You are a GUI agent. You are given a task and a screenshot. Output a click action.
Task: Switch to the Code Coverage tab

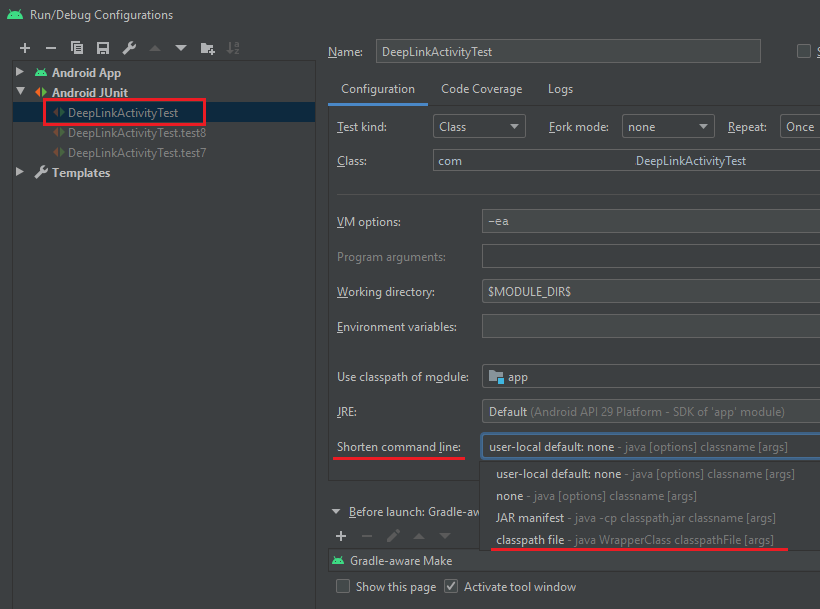tap(481, 88)
